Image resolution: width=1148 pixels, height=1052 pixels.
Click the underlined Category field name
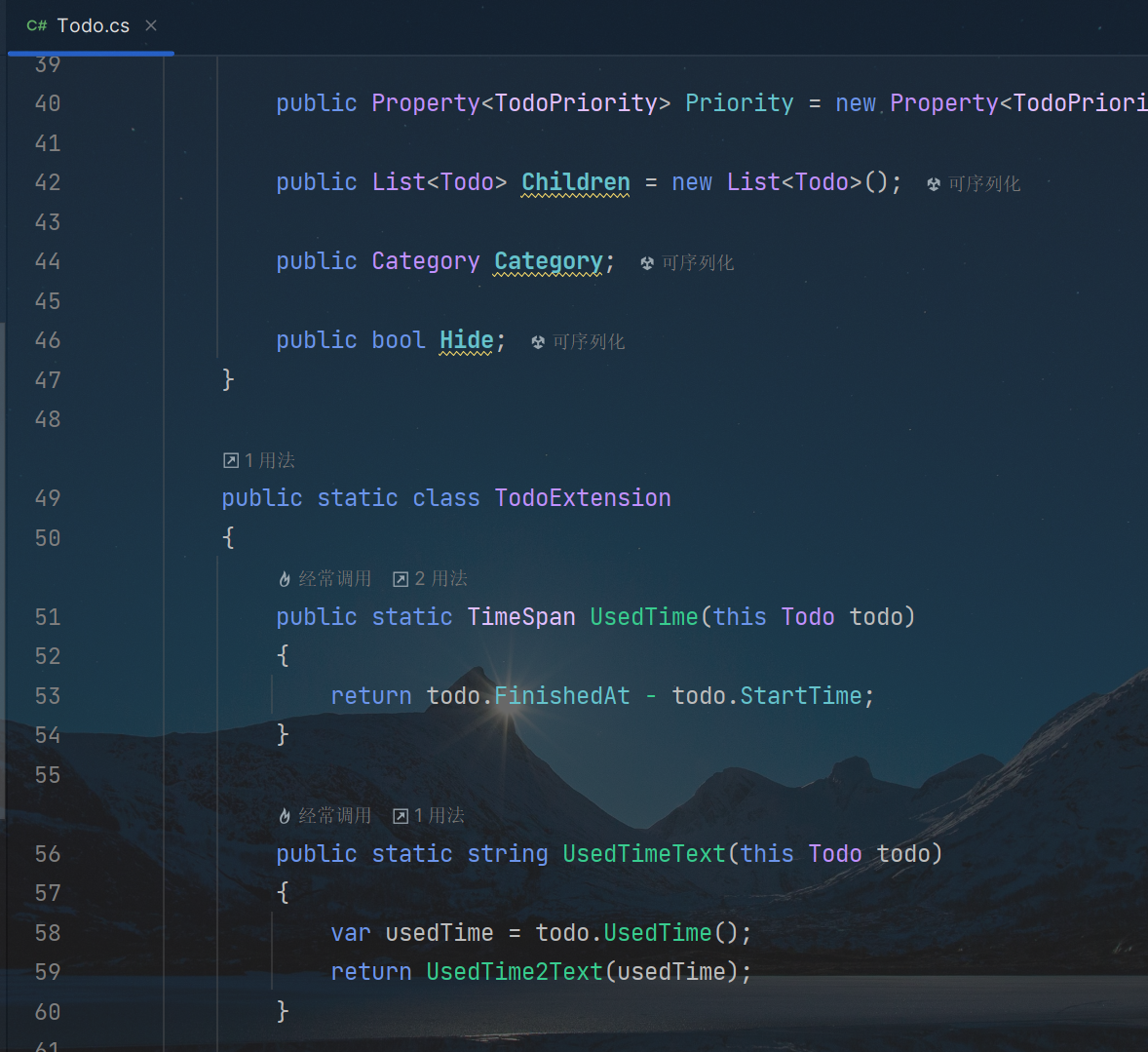point(549,261)
